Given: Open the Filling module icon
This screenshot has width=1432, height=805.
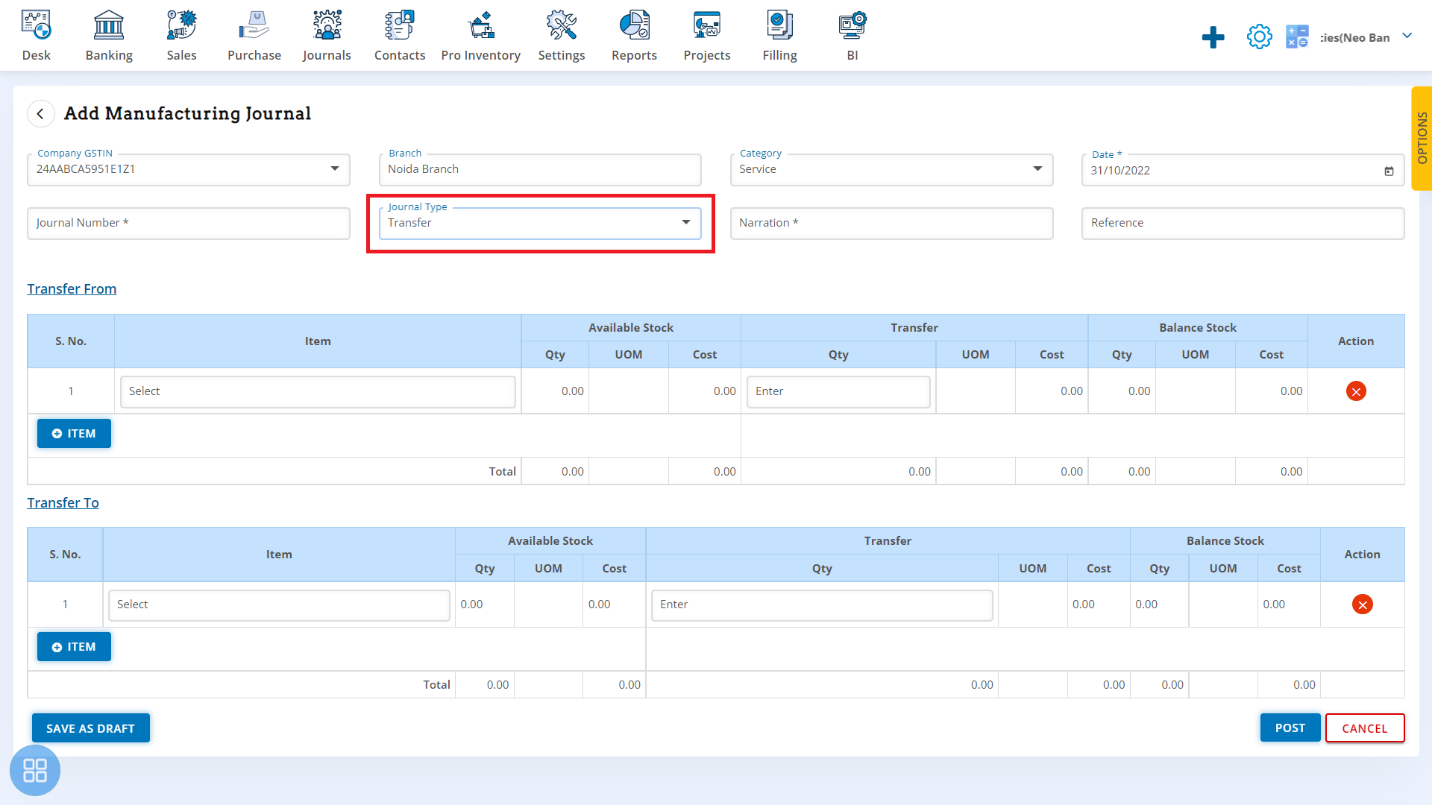Looking at the screenshot, I should 780,25.
